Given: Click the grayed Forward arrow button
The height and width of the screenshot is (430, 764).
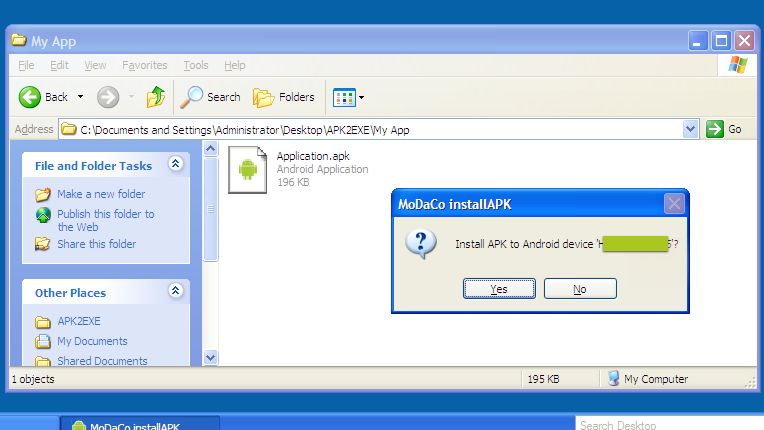Looking at the screenshot, I should pos(108,97).
